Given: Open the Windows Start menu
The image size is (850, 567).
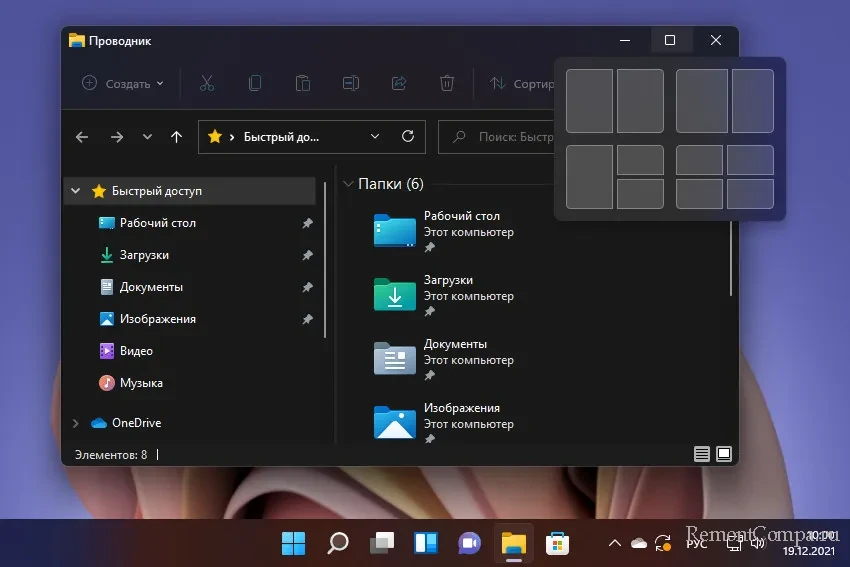Looking at the screenshot, I should [294, 543].
